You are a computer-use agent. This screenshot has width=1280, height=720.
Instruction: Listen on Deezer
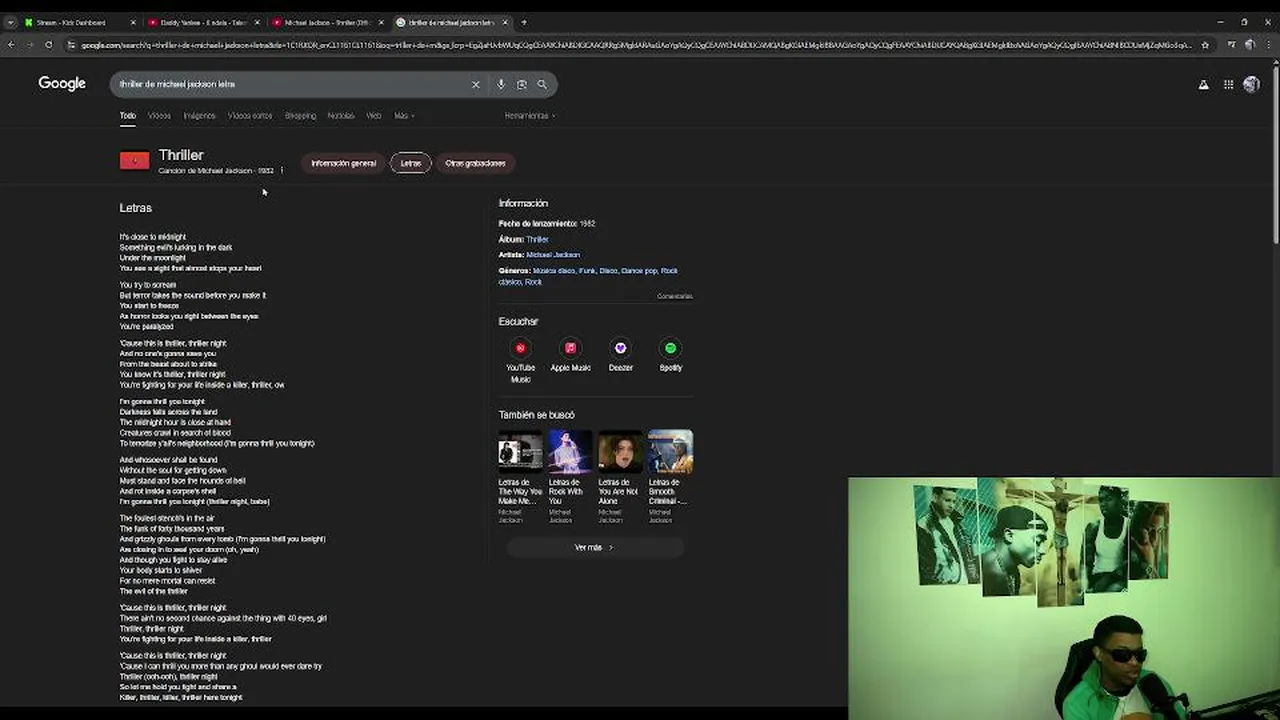pyautogui.click(x=620, y=355)
